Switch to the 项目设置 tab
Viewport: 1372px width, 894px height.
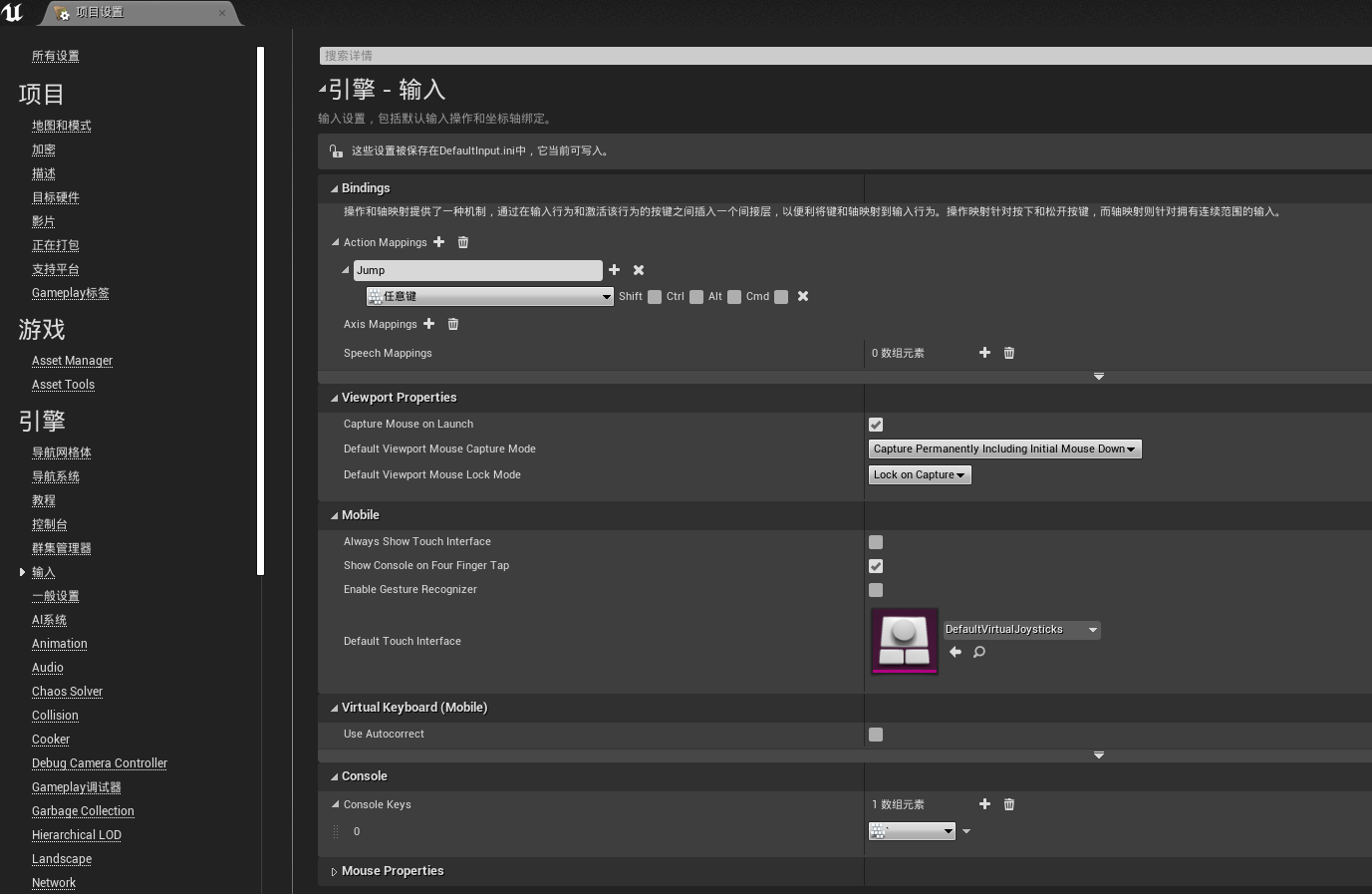(x=139, y=13)
